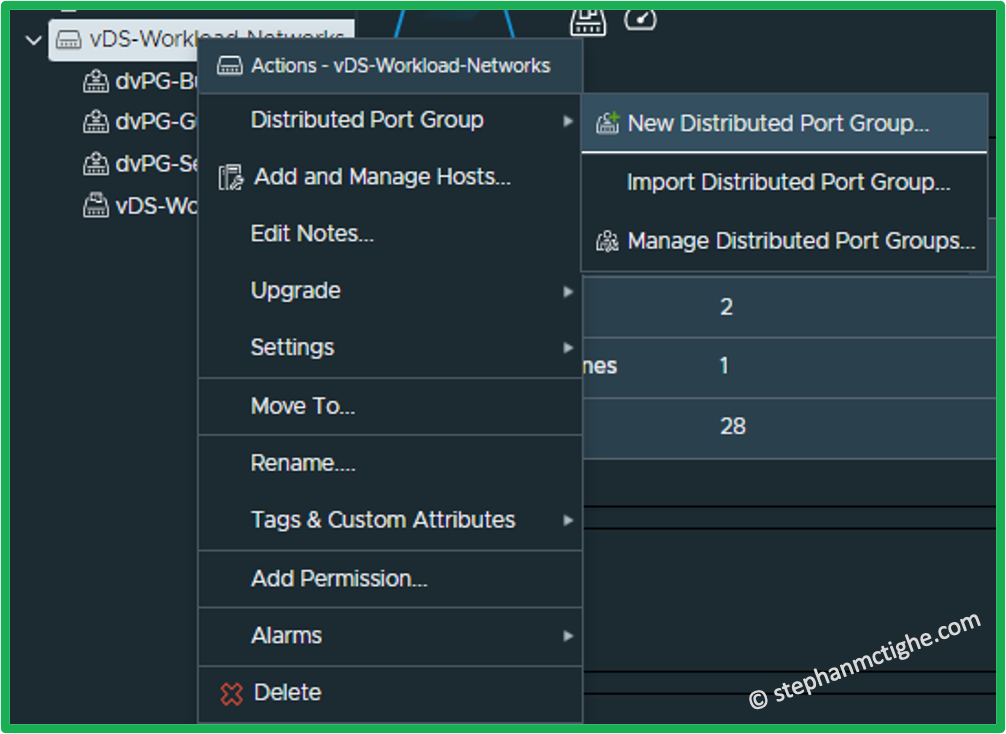The image size is (1006, 734).
Task: Click the Add and Manage Hosts icon
Action: click(x=231, y=178)
